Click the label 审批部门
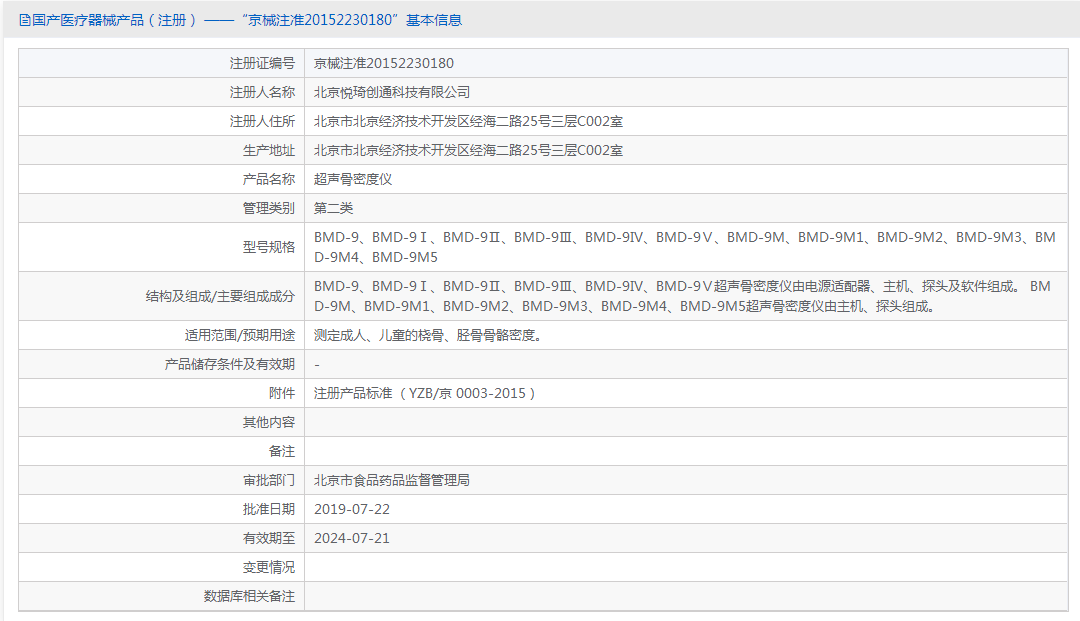The height and width of the screenshot is (621, 1080). [269, 480]
